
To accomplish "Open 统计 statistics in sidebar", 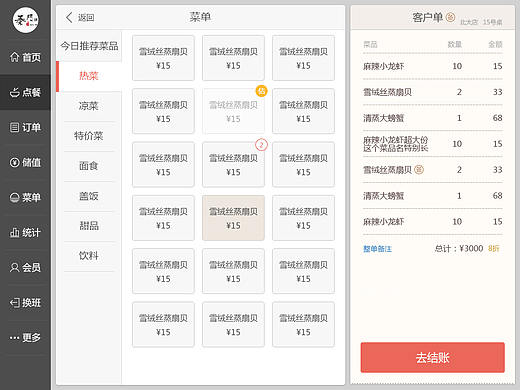I will (25, 232).
